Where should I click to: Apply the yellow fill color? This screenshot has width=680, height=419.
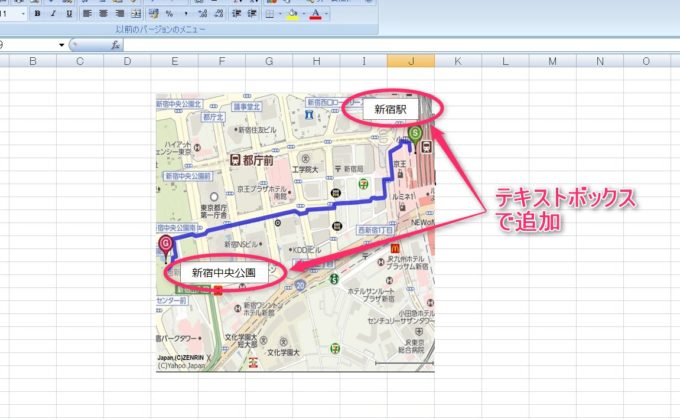click(292, 14)
